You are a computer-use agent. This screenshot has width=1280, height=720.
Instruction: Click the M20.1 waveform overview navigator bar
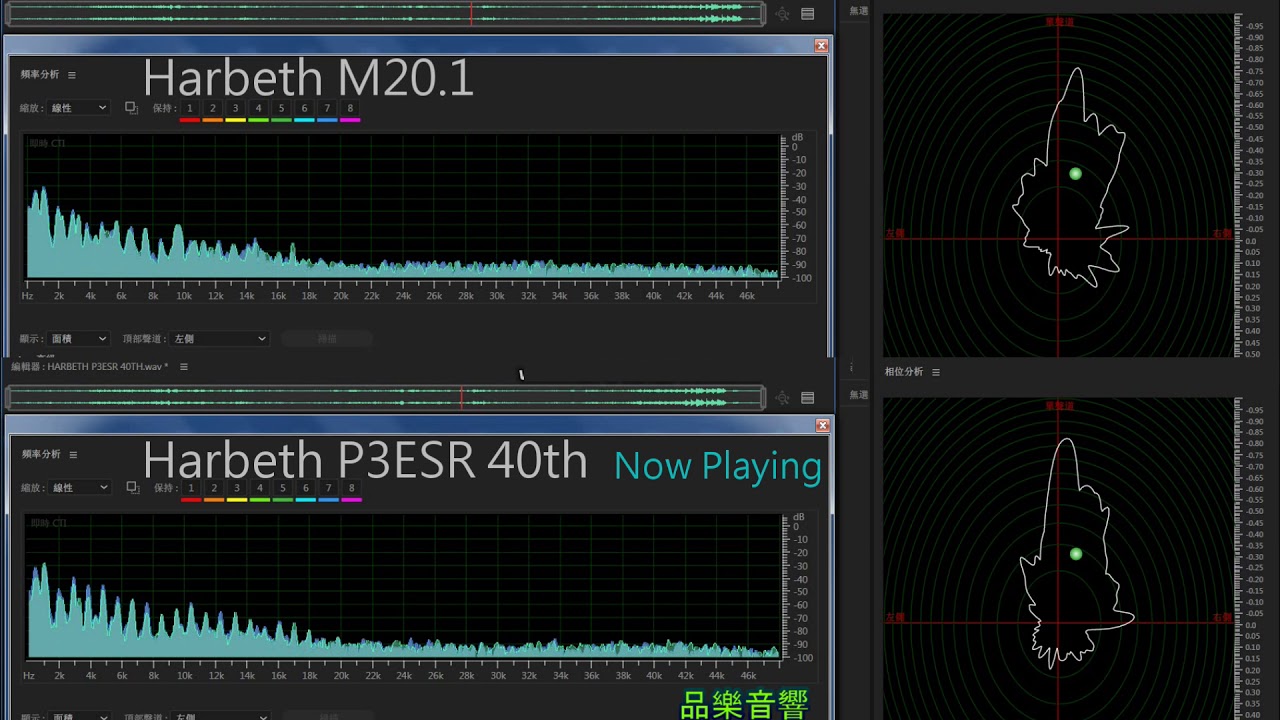point(385,14)
